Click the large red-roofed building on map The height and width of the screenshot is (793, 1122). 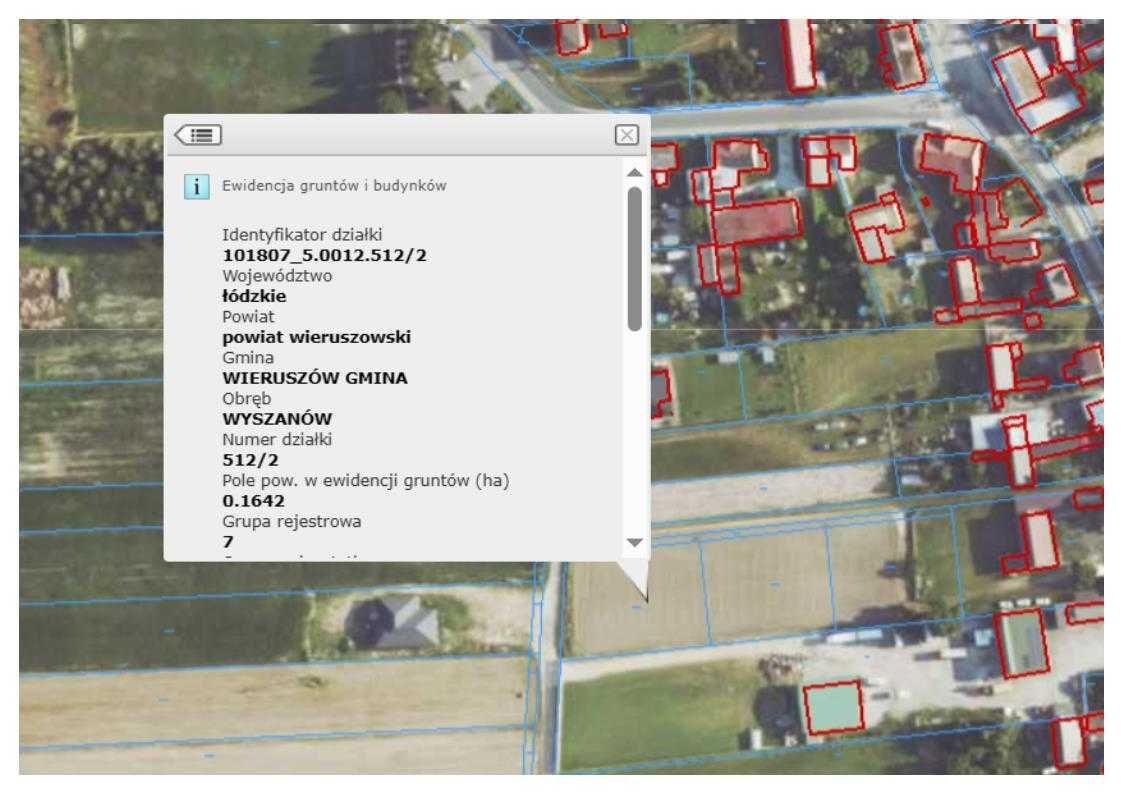click(x=756, y=220)
